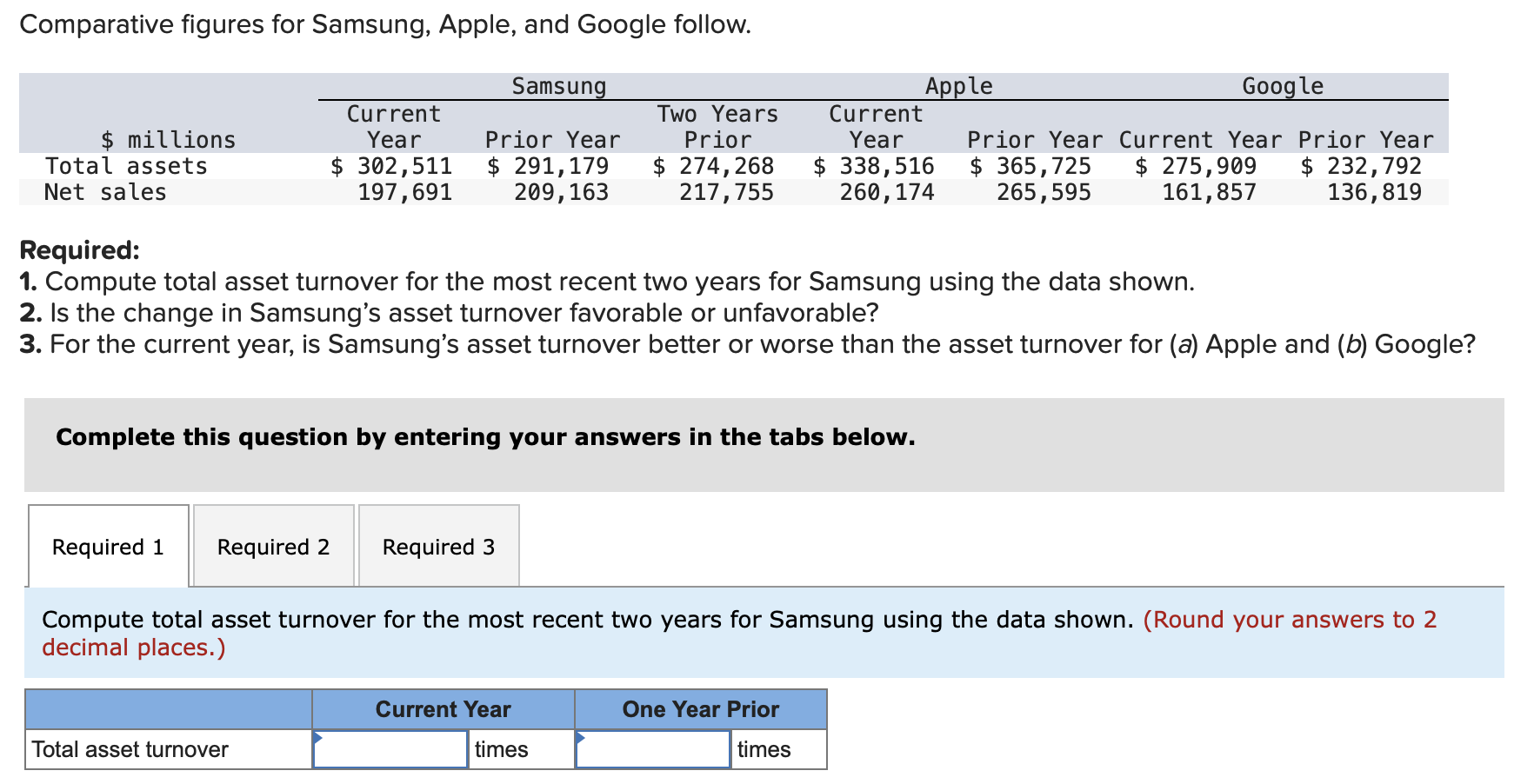Select Samsung current year total assets $302,511
This screenshot has width=1534, height=784.
[x=392, y=166]
